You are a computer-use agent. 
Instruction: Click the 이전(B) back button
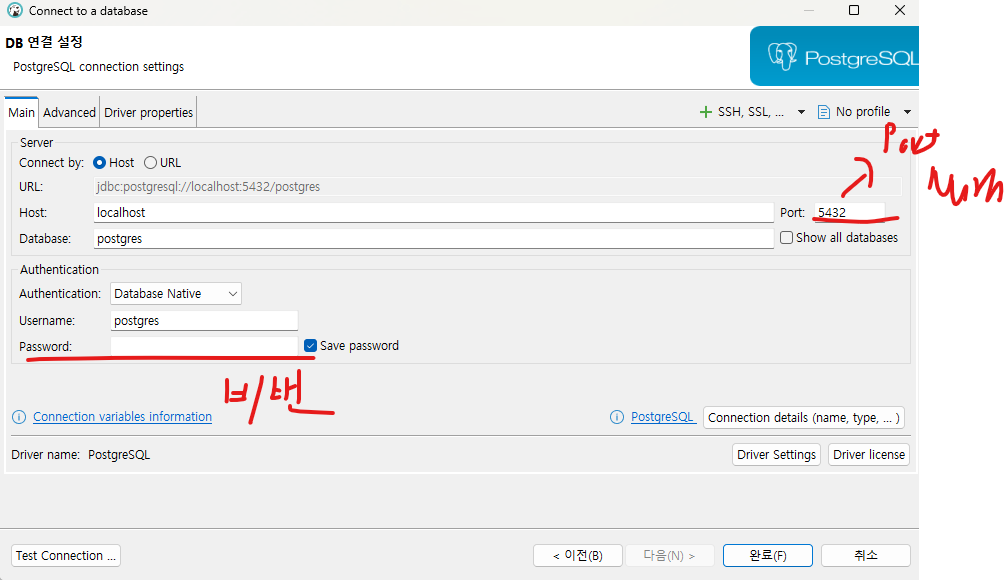[x=578, y=556]
